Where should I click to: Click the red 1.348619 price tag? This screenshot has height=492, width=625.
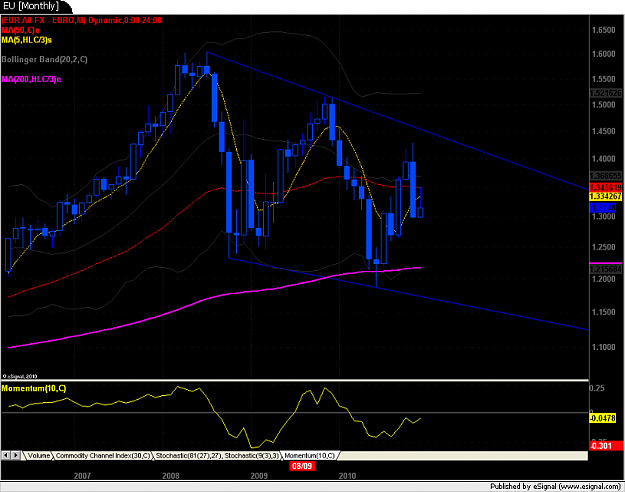tap(605, 187)
